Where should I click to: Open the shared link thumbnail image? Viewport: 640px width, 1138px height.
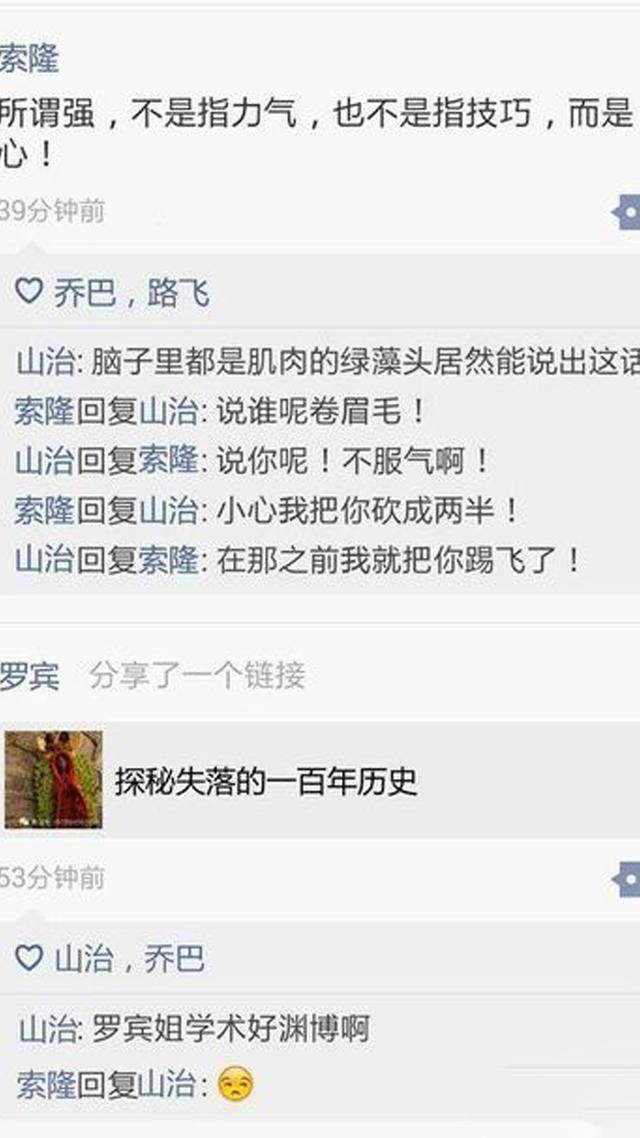(x=54, y=779)
